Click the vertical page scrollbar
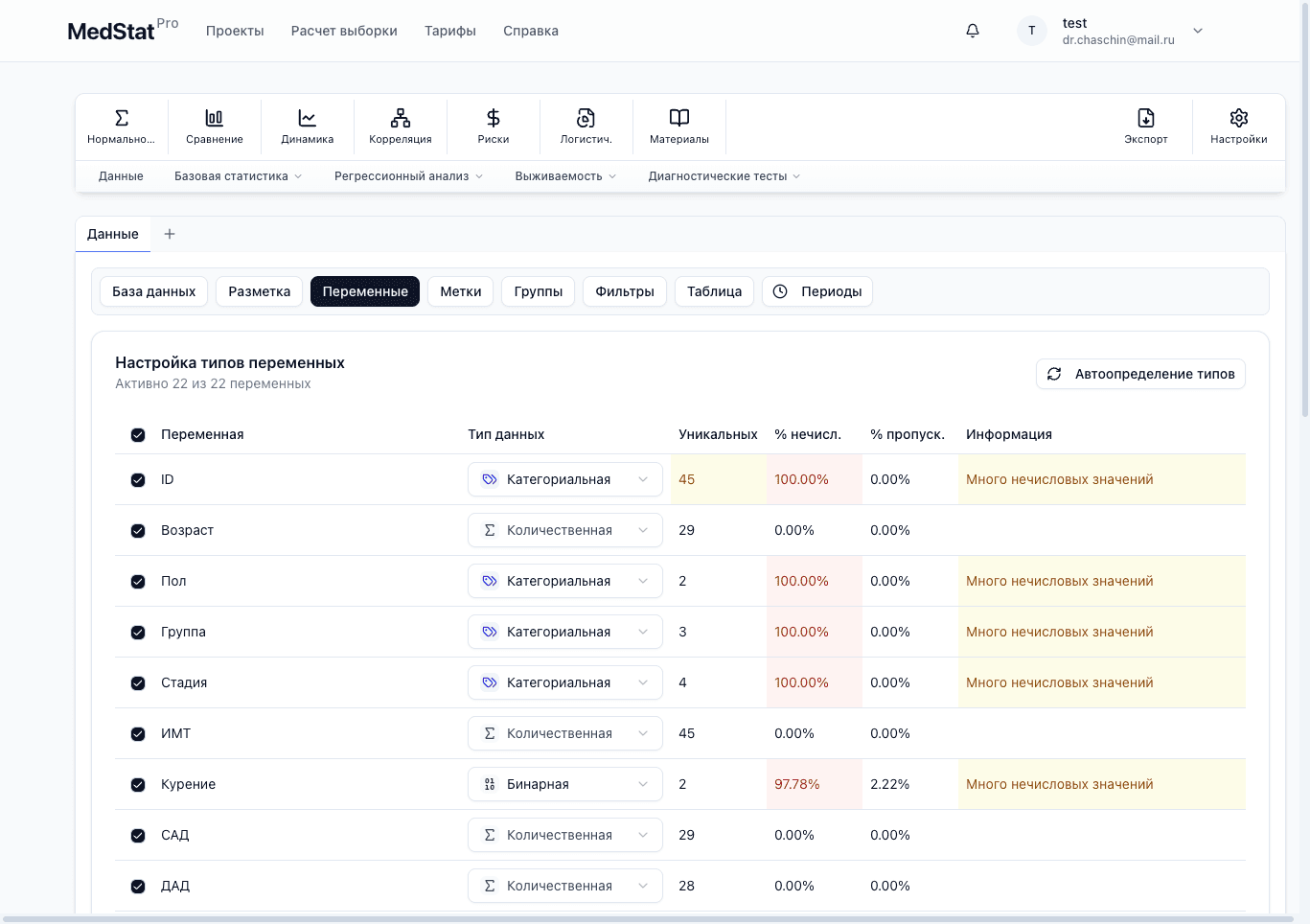The height and width of the screenshot is (924, 1310). (x=1305, y=211)
